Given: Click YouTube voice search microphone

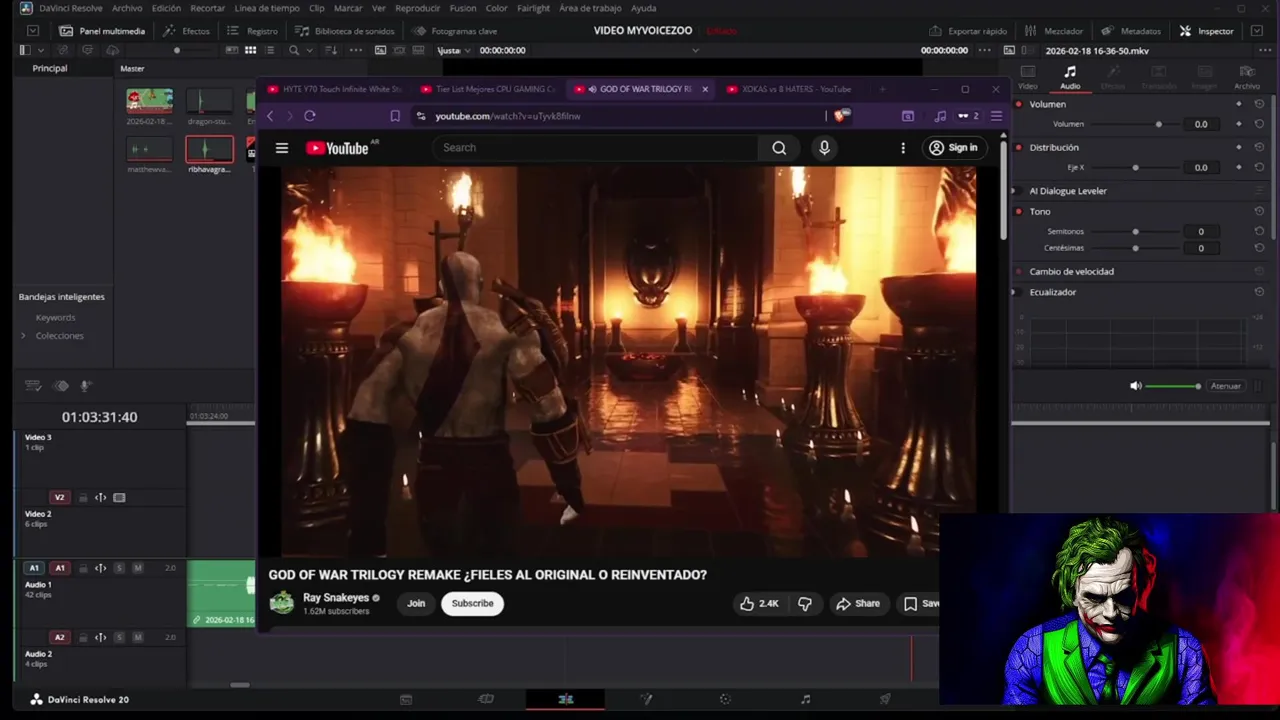Looking at the screenshot, I should 824,148.
